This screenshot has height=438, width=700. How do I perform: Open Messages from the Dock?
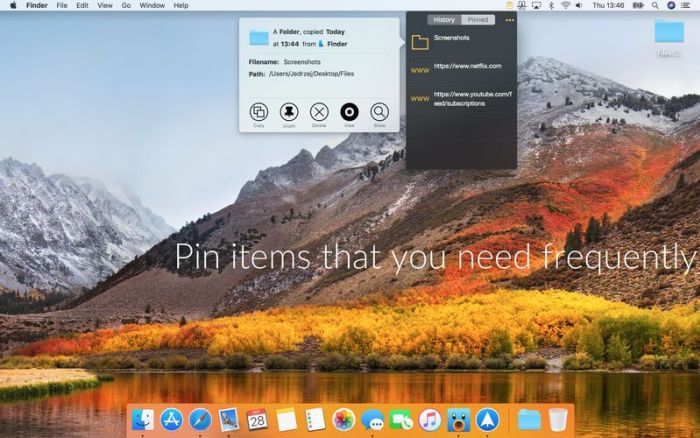coord(372,420)
